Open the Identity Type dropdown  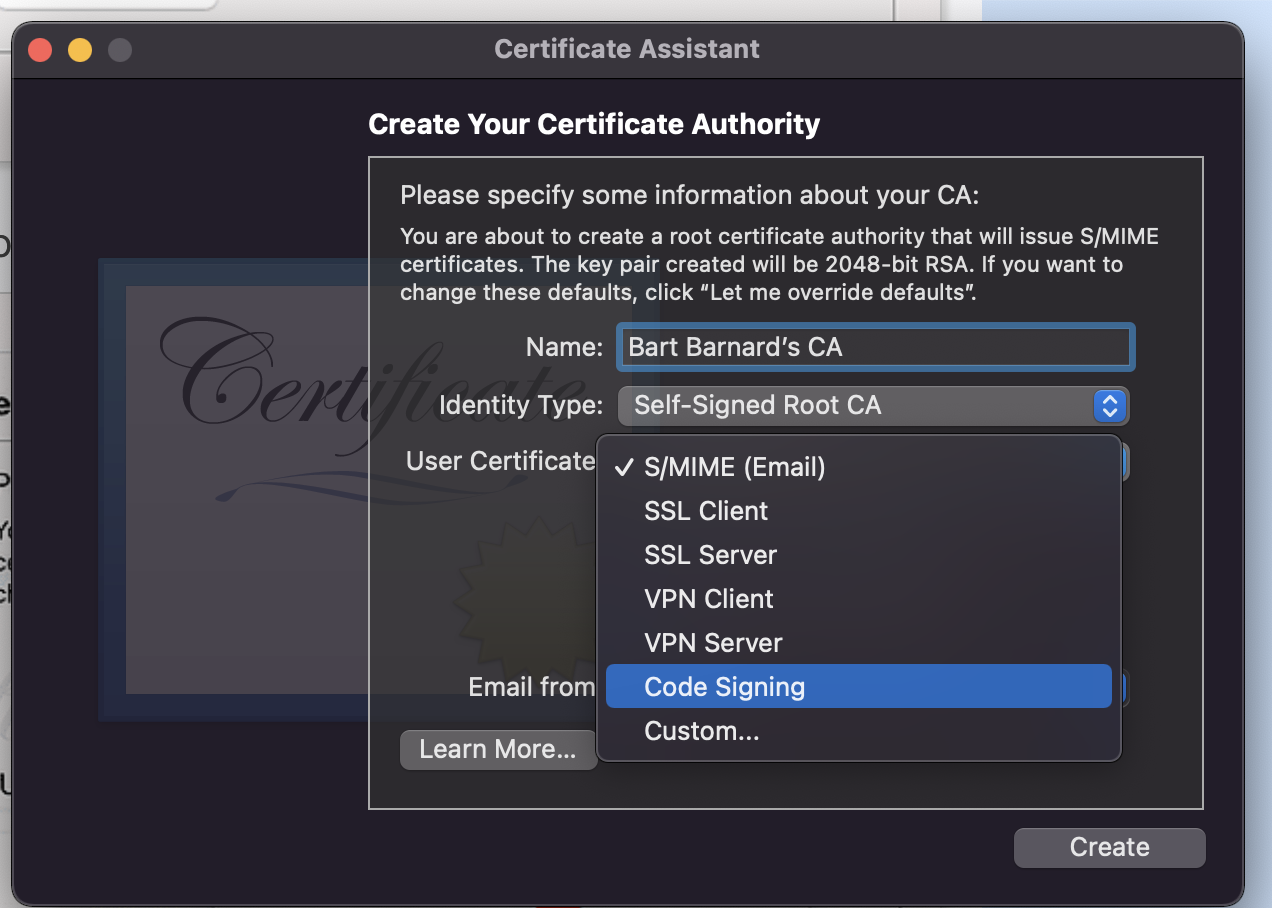[860, 405]
